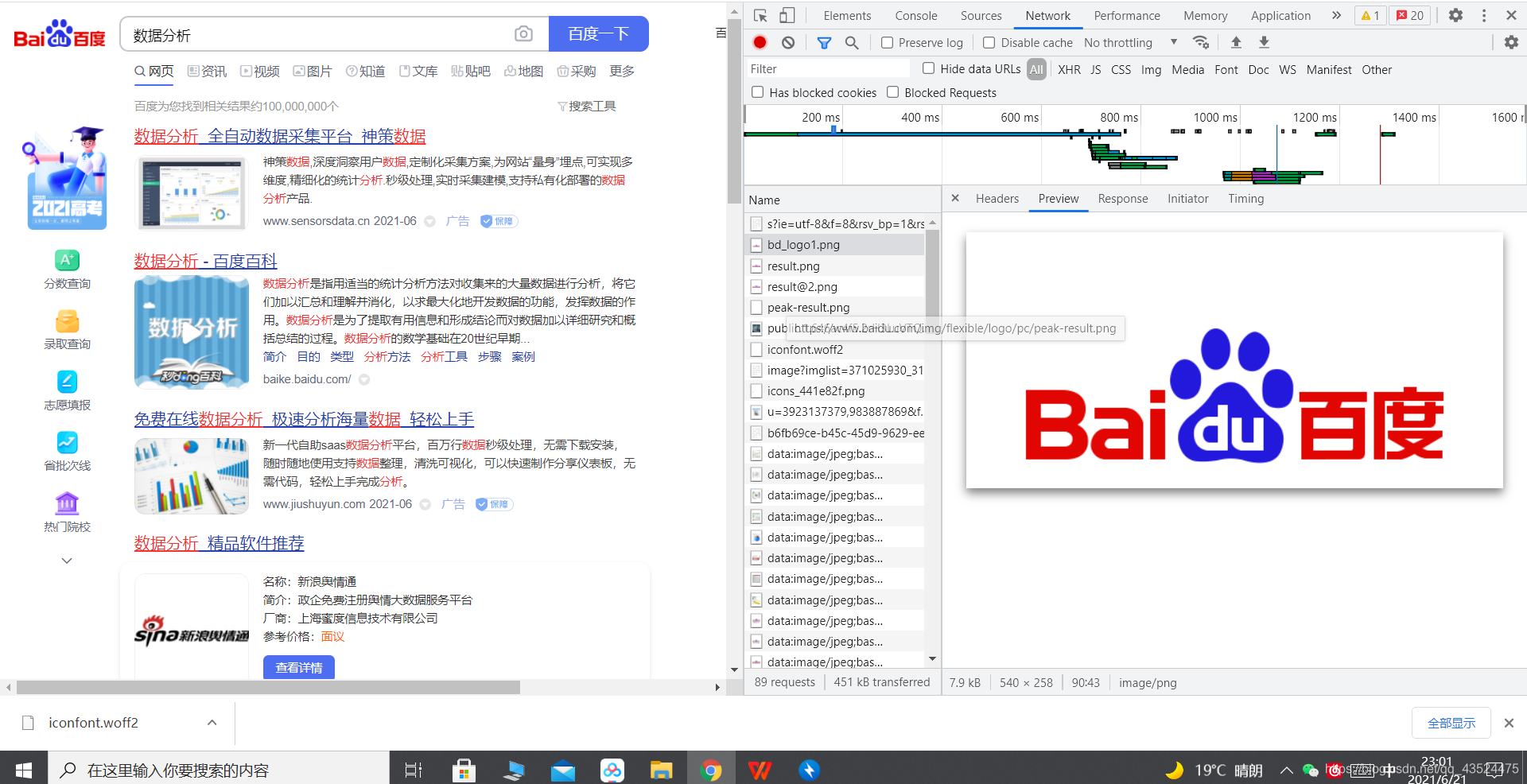
Task: Click the network Filter input field
Action: [827, 69]
